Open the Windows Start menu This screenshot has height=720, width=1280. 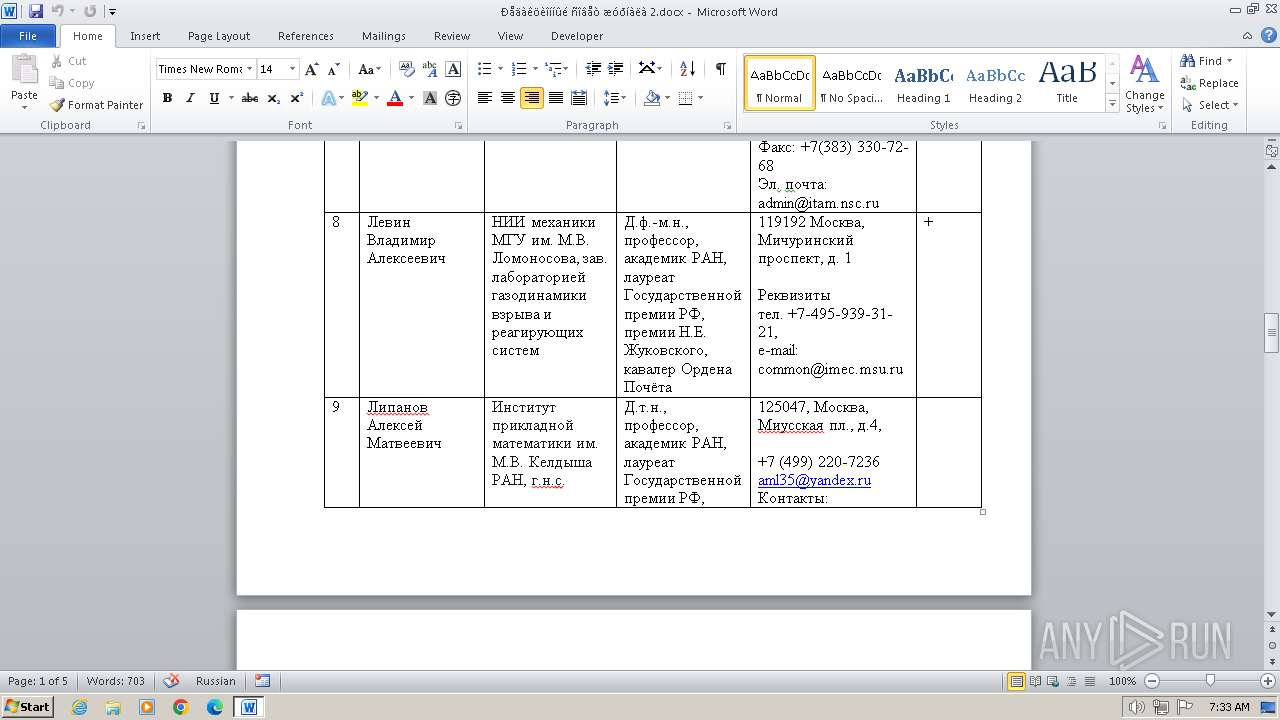[28, 707]
